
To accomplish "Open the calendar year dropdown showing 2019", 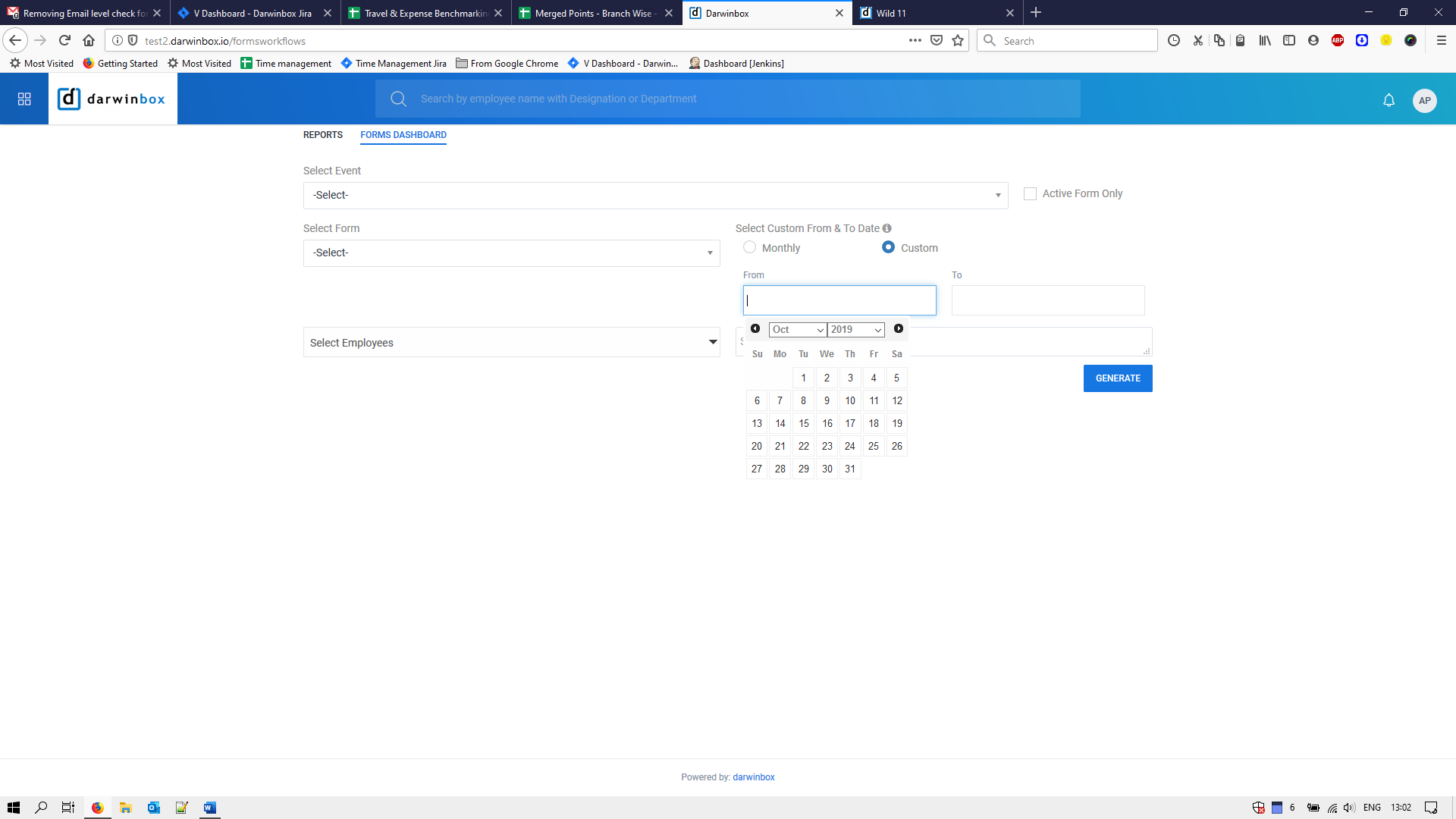I will [855, 330].
